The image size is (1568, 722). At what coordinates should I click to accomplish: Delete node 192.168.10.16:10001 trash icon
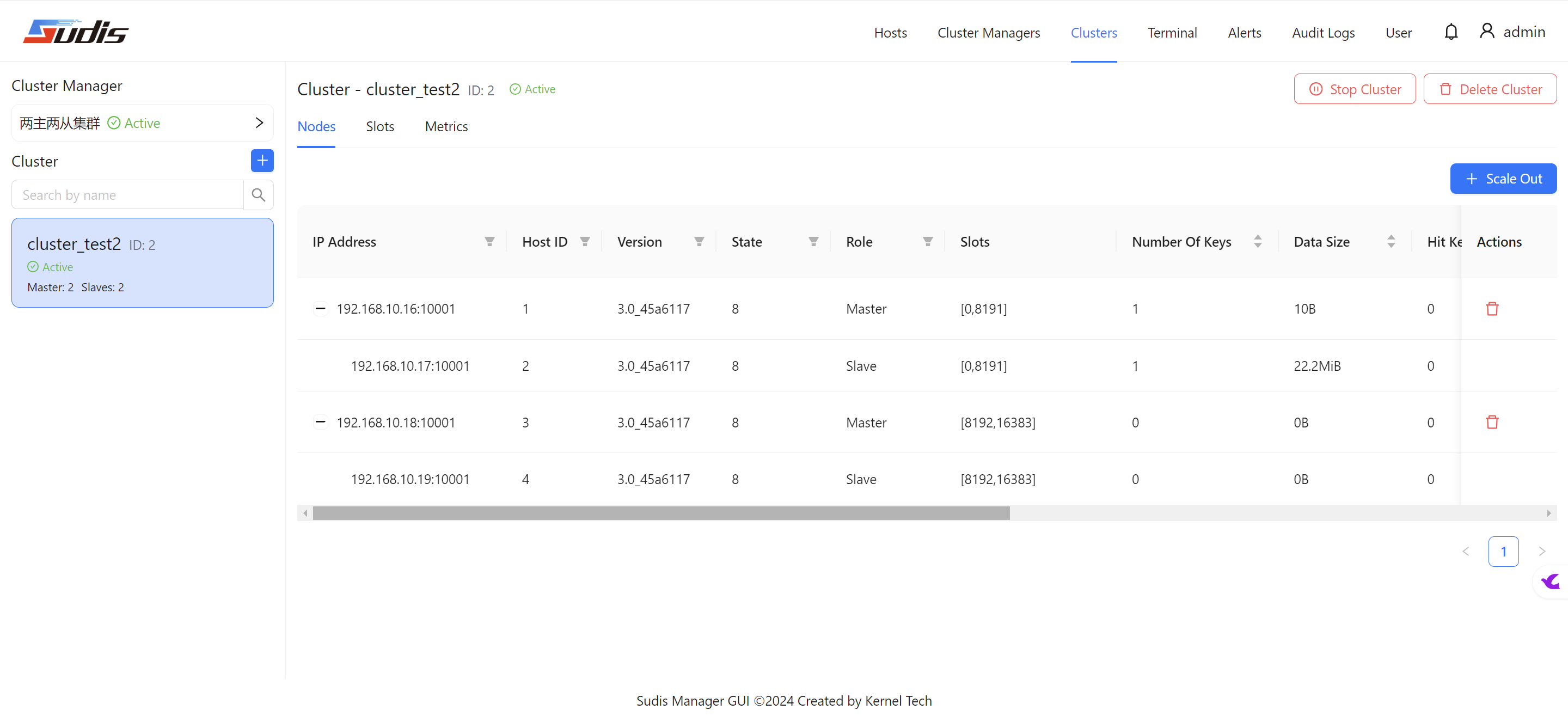1492,309
